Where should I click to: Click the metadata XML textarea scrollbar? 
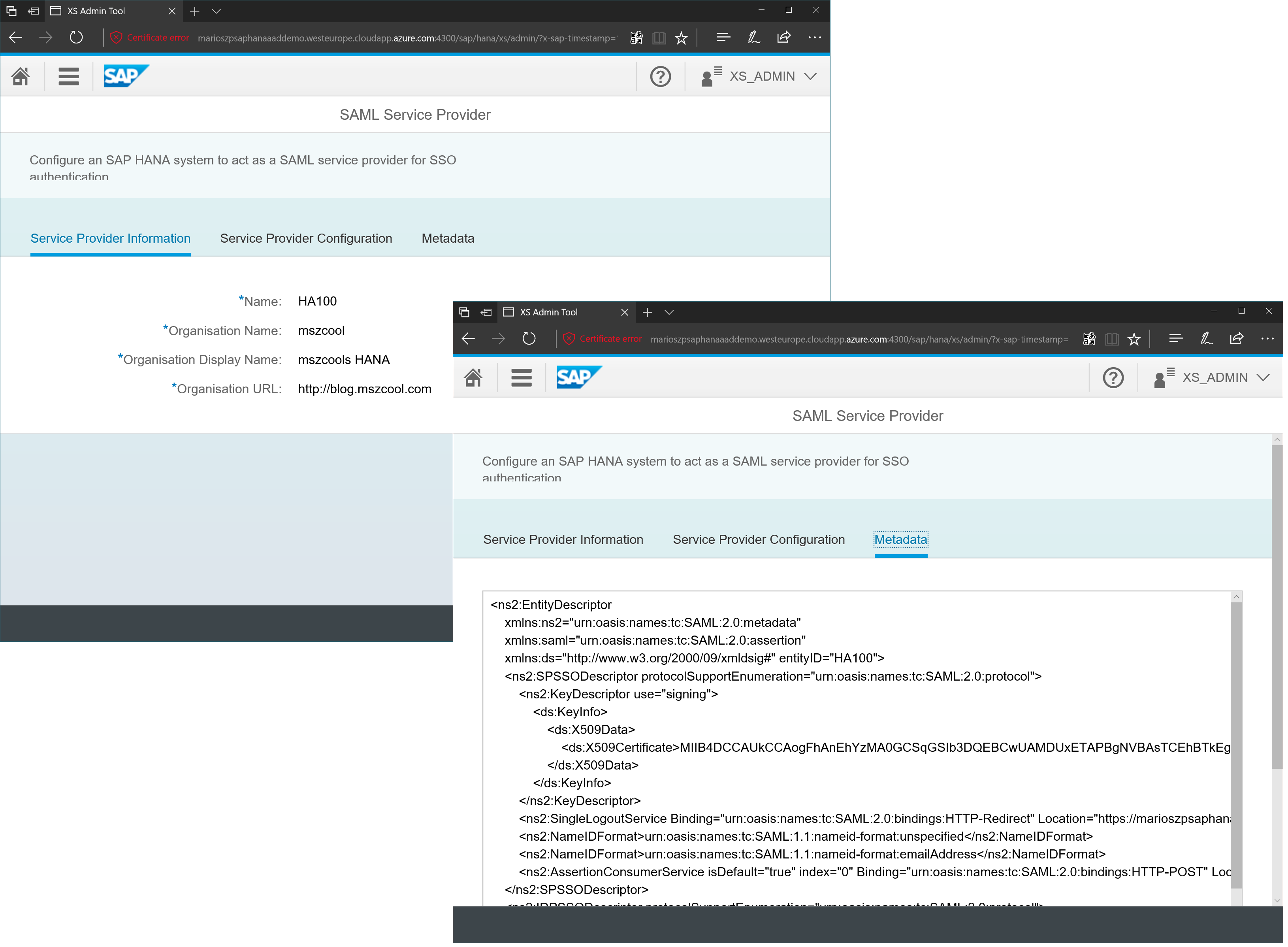click(x=1236, y=745)
